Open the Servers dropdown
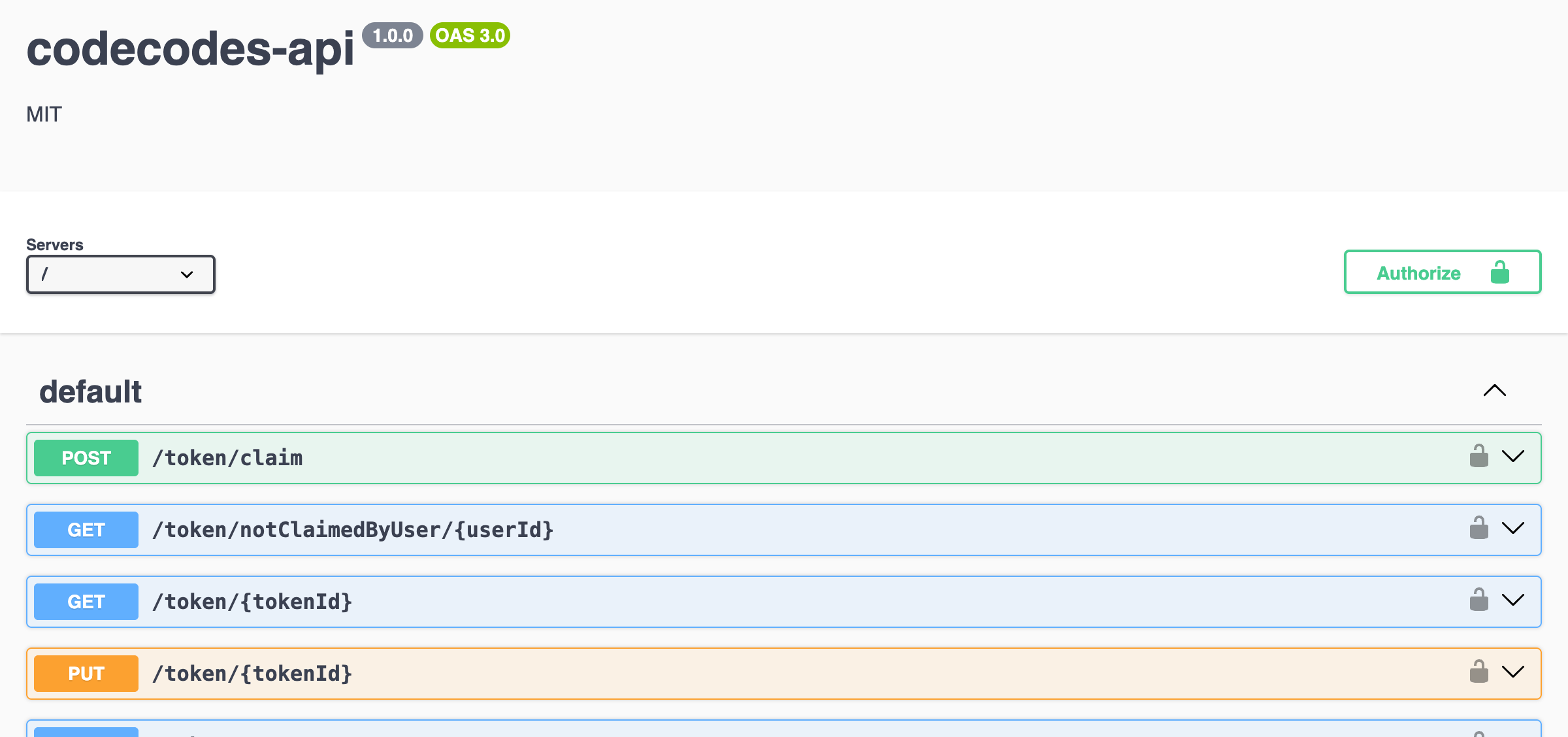The width and height of the screenshot is (1568, 737). (120, 274)
